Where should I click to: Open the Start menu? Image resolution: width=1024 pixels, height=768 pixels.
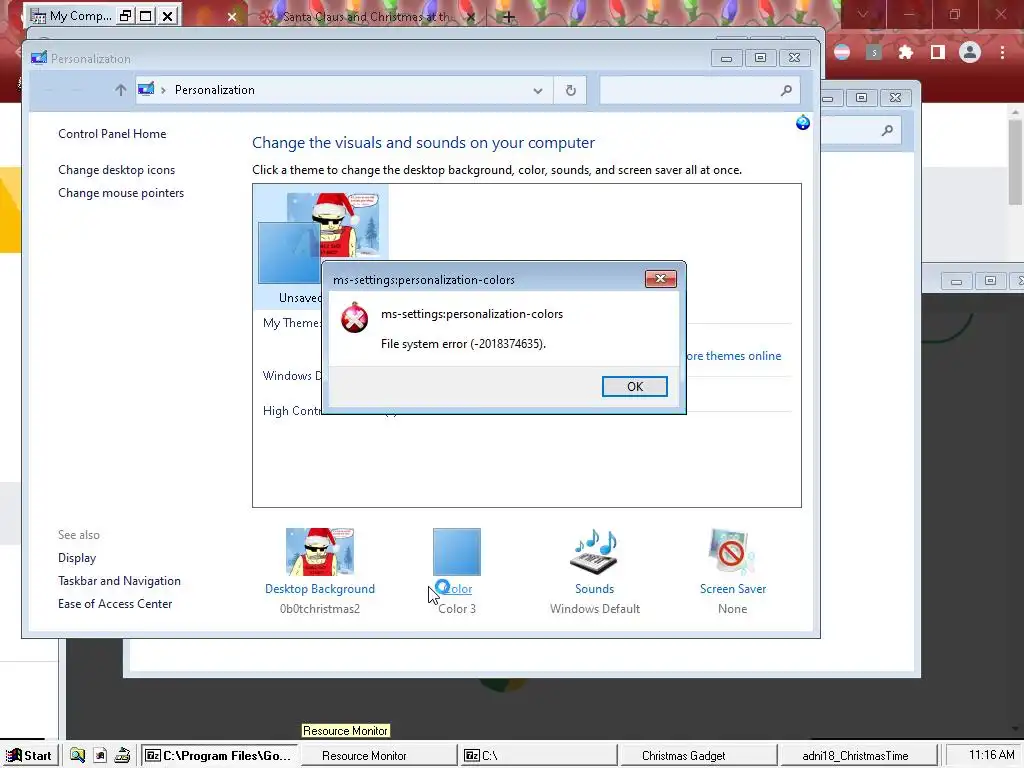(x=29, y=756)
